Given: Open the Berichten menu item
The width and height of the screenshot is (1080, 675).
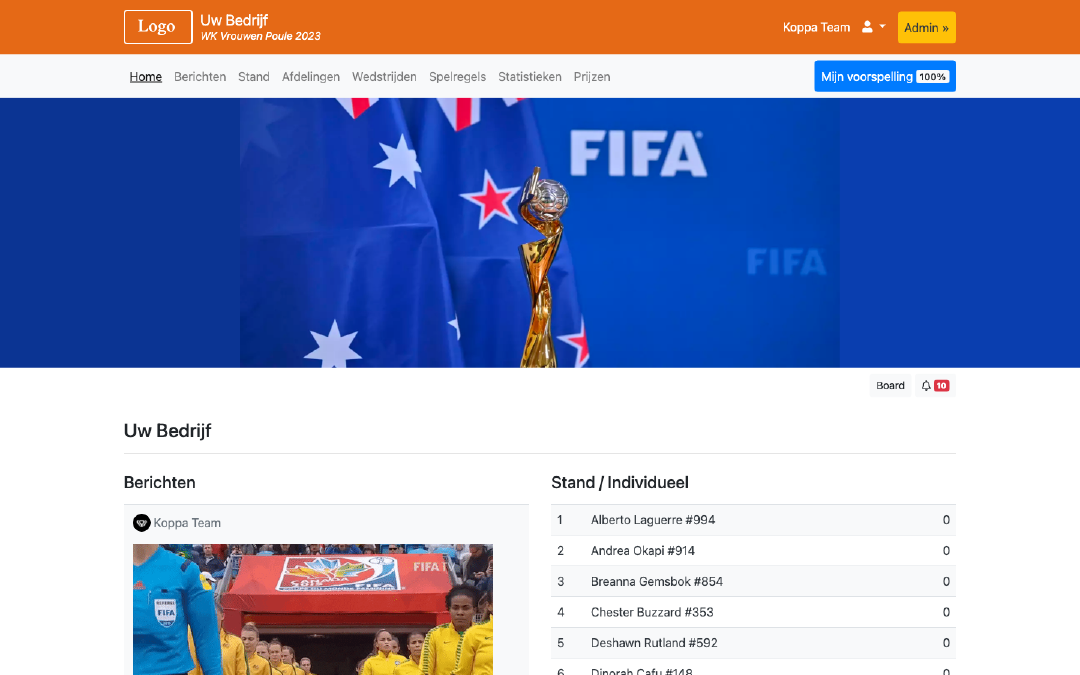Looking at the screenshot, I should click(200, 76).
